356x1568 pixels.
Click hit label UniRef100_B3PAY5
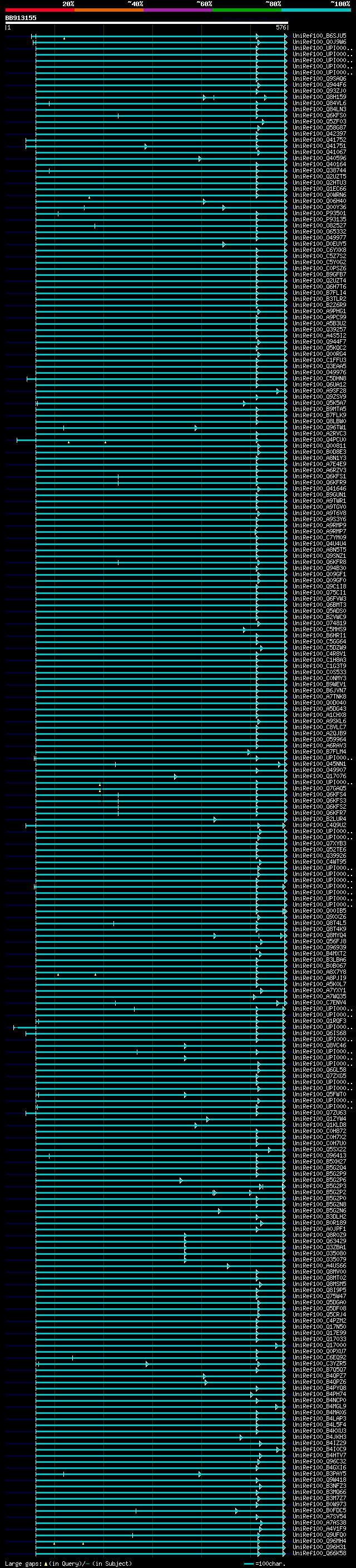pyautogui.click(x=319, y=1473)
